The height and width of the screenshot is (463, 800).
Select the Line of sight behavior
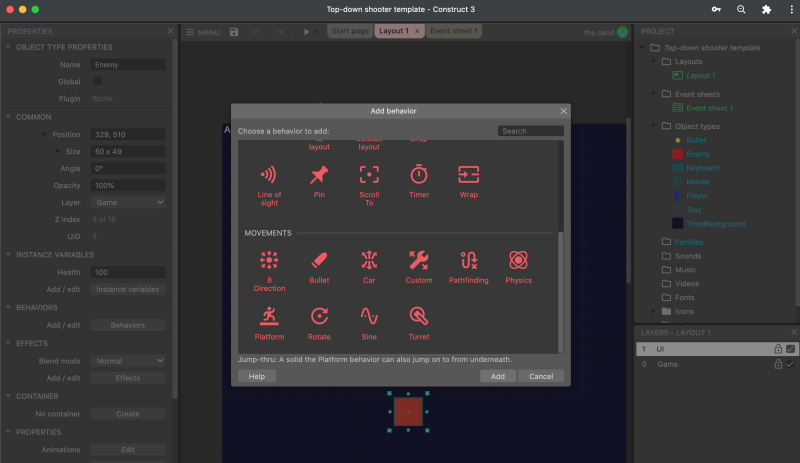coord(269,186)
